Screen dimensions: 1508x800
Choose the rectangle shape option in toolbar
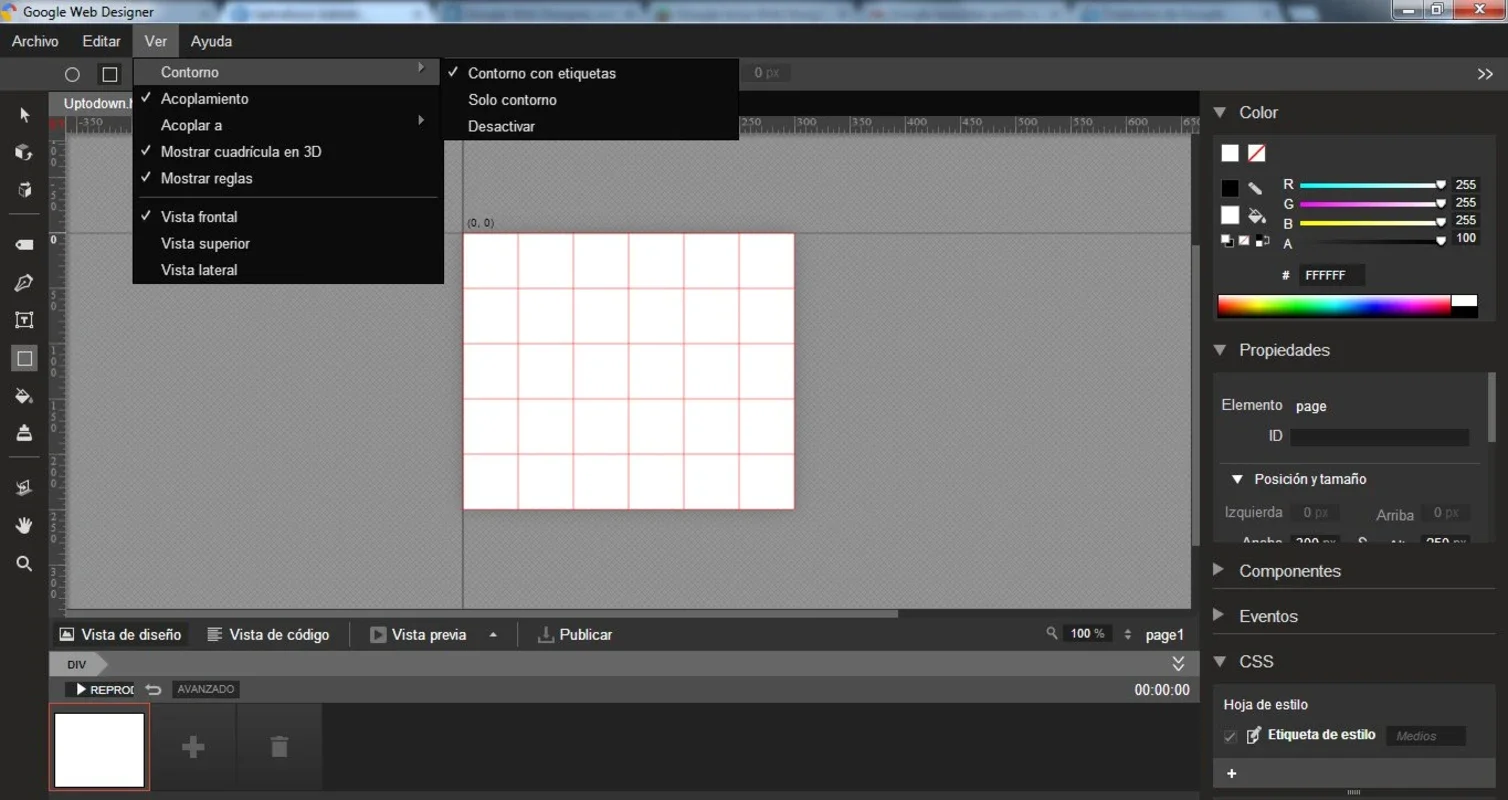point(110,74)
